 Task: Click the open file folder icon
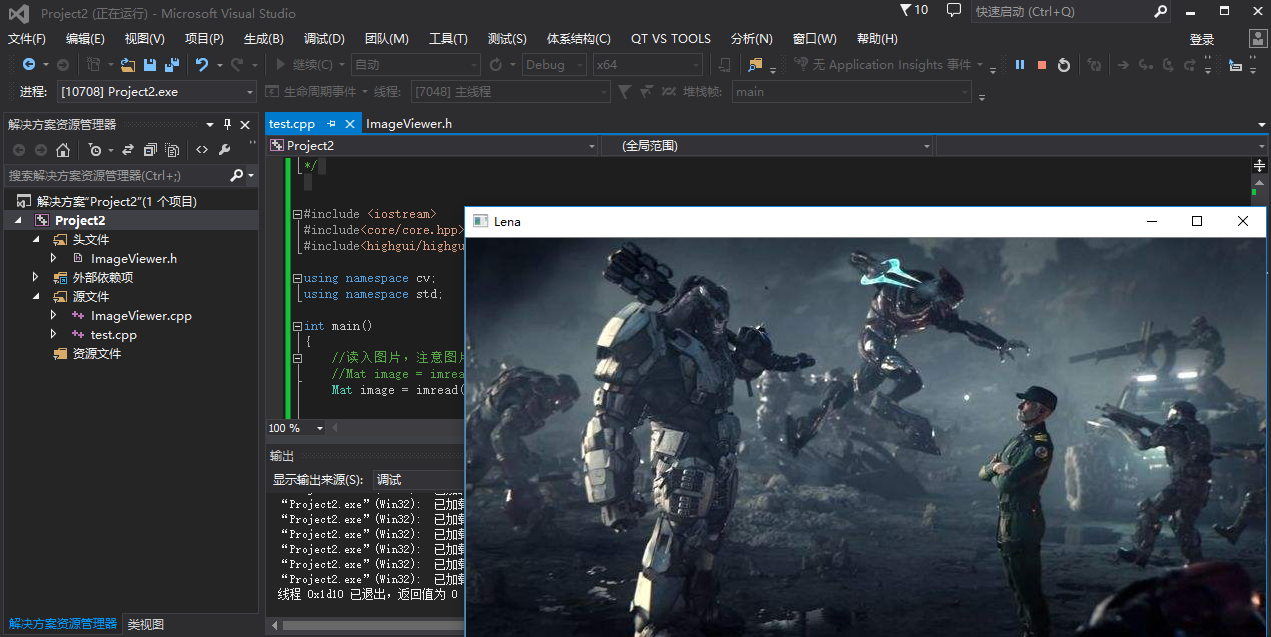click(127, 64)
